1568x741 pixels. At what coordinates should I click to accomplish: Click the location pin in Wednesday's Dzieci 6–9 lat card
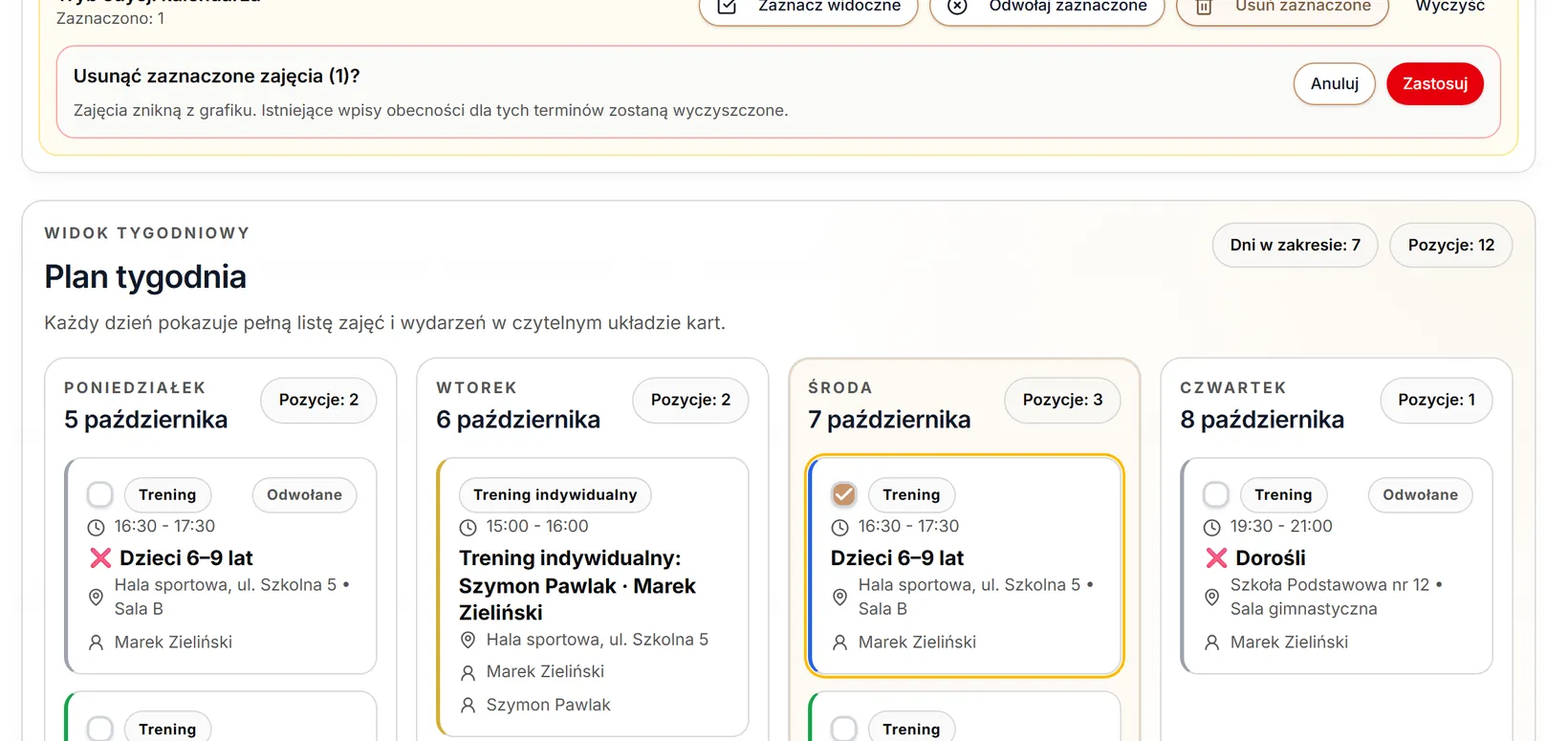coord(839,597)
